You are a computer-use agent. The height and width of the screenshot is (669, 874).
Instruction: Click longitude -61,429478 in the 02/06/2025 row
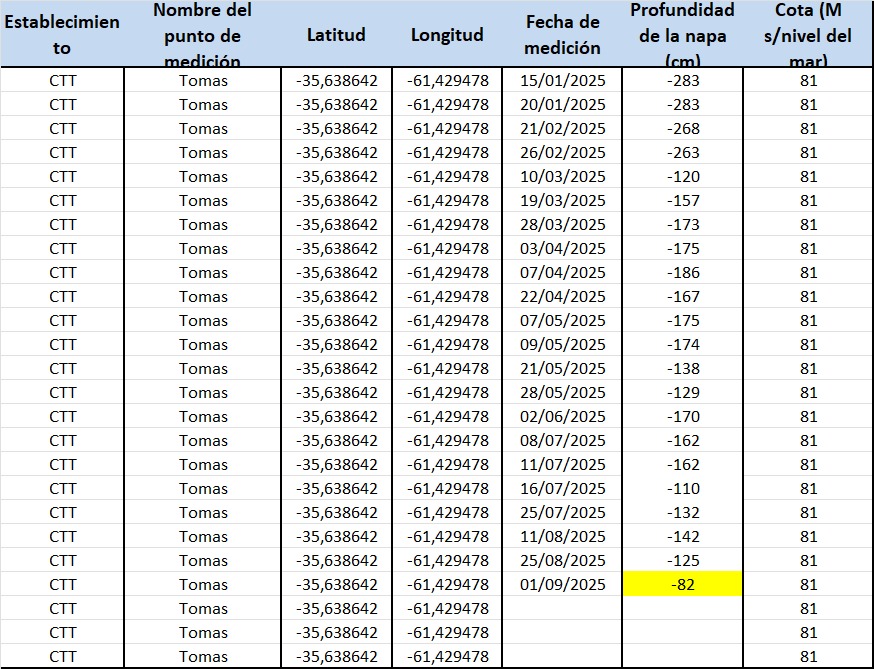click(448, 416)
